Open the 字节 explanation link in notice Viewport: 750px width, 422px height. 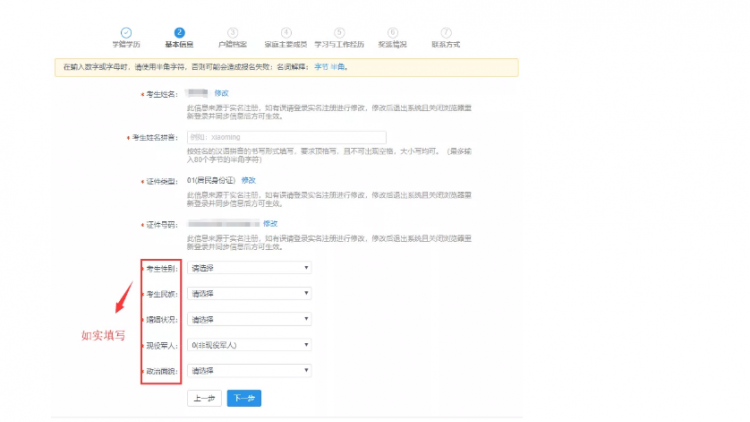point(321,67)
